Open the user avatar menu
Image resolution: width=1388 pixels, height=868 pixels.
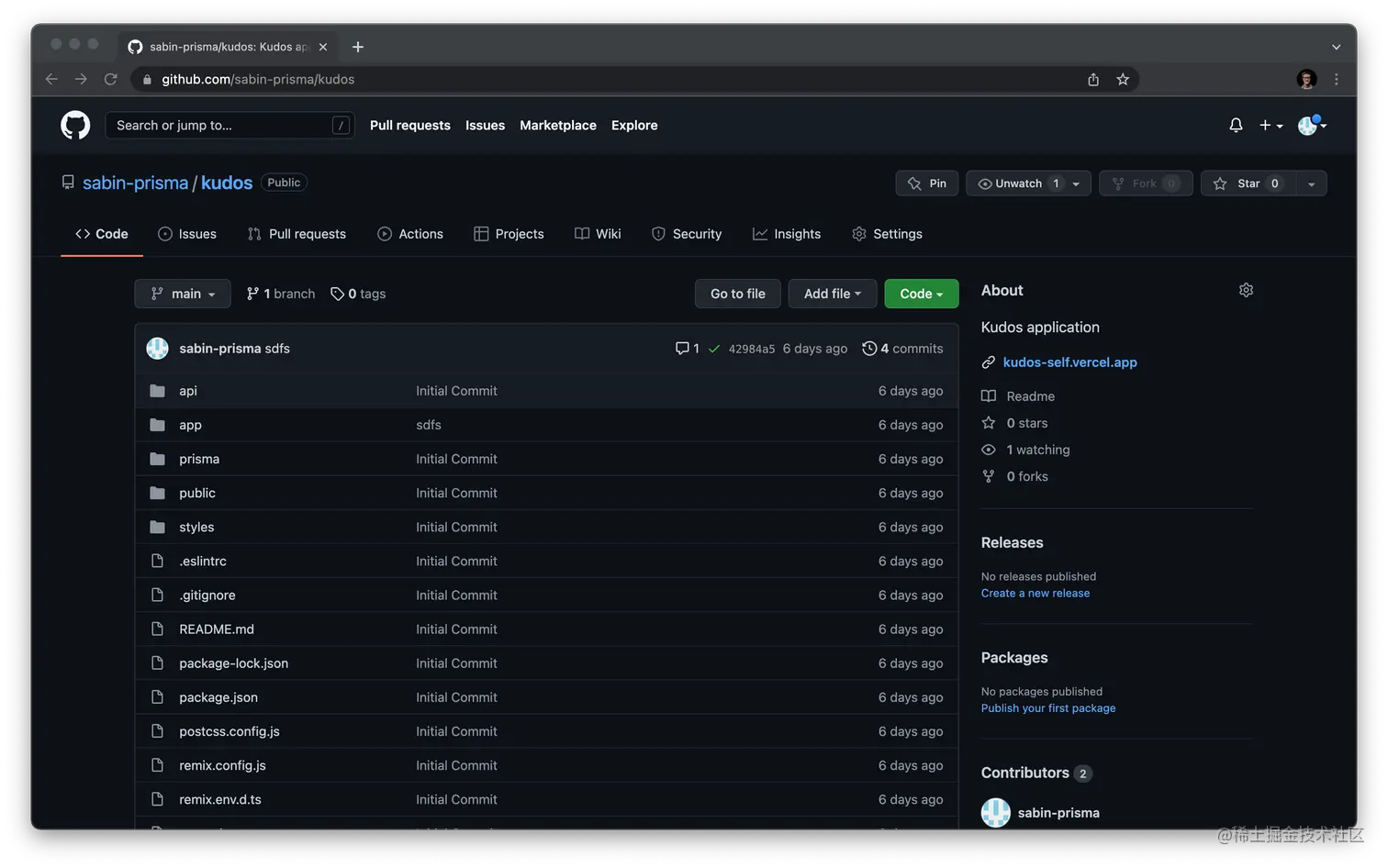pyautogui.click(x=1312, y=126)
